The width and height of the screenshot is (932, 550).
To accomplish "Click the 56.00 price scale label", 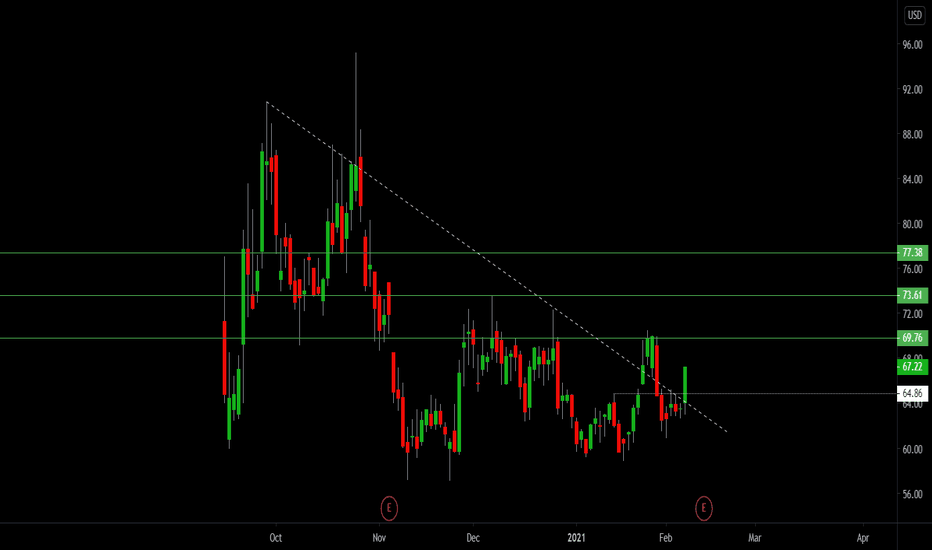I will point(912,494).
